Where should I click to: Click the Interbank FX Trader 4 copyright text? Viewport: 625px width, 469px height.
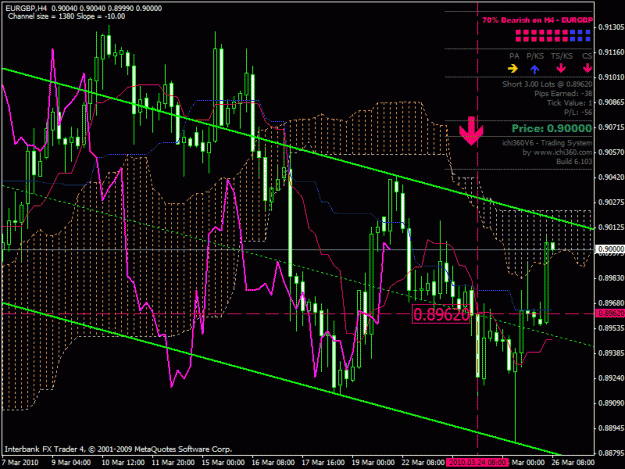point(118,449)
